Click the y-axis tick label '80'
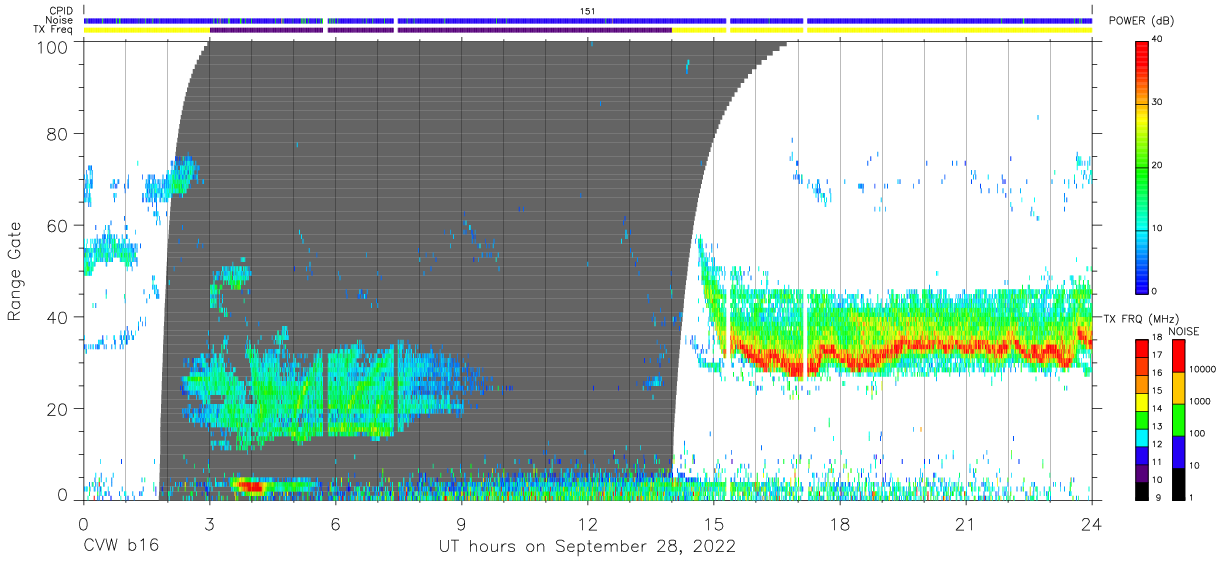 click(57, 134)
